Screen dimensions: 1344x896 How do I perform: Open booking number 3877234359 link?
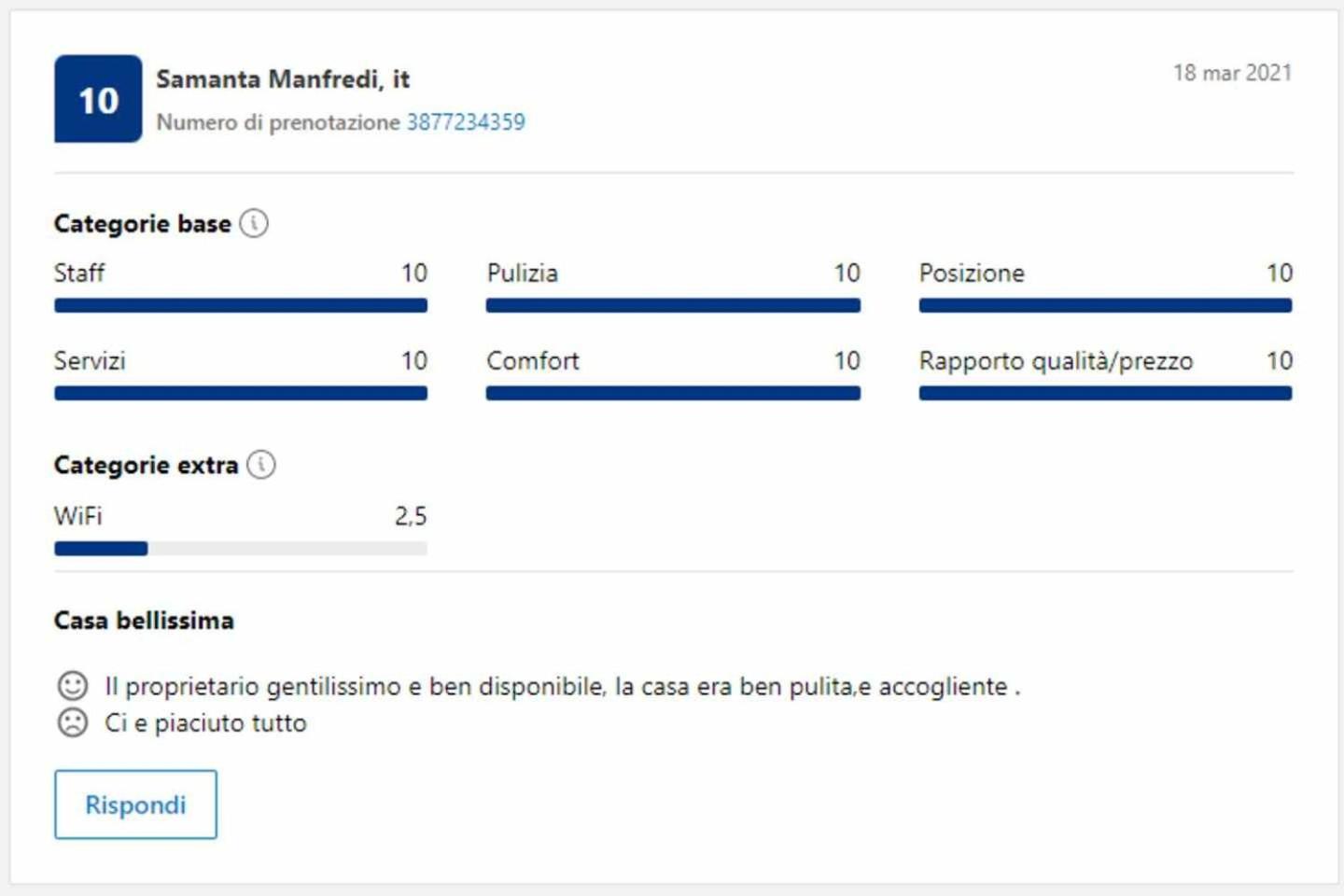(466, 122)
